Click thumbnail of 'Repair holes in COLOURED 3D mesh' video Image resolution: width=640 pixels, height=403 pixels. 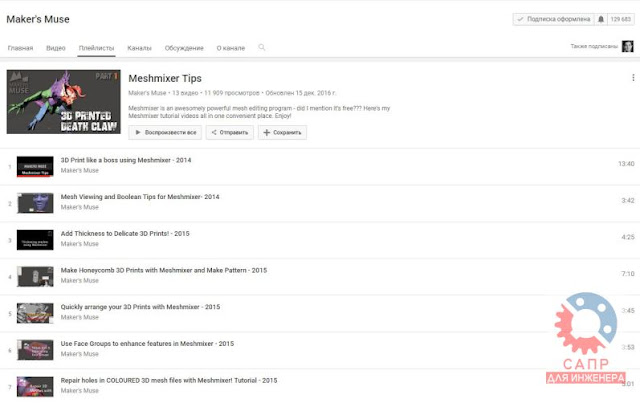[35, 387]
